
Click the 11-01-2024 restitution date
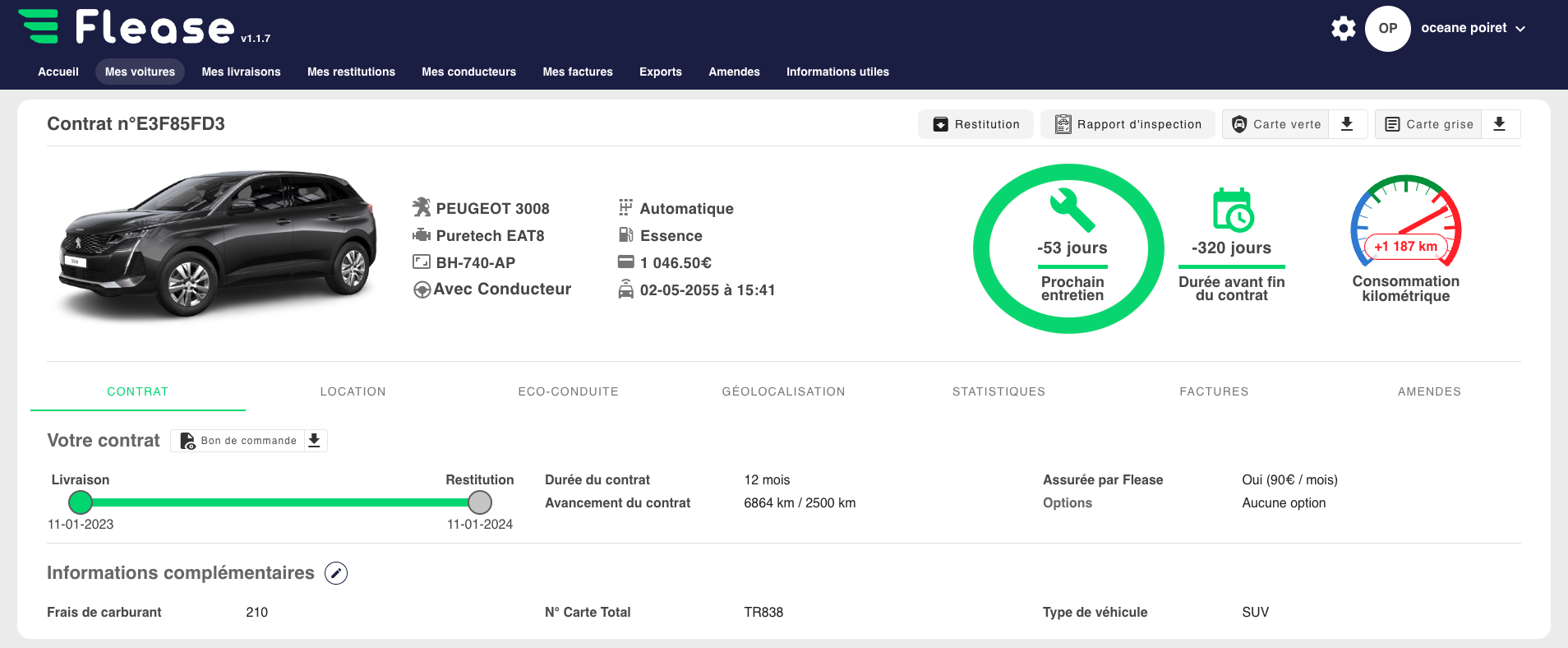point(480,524)
